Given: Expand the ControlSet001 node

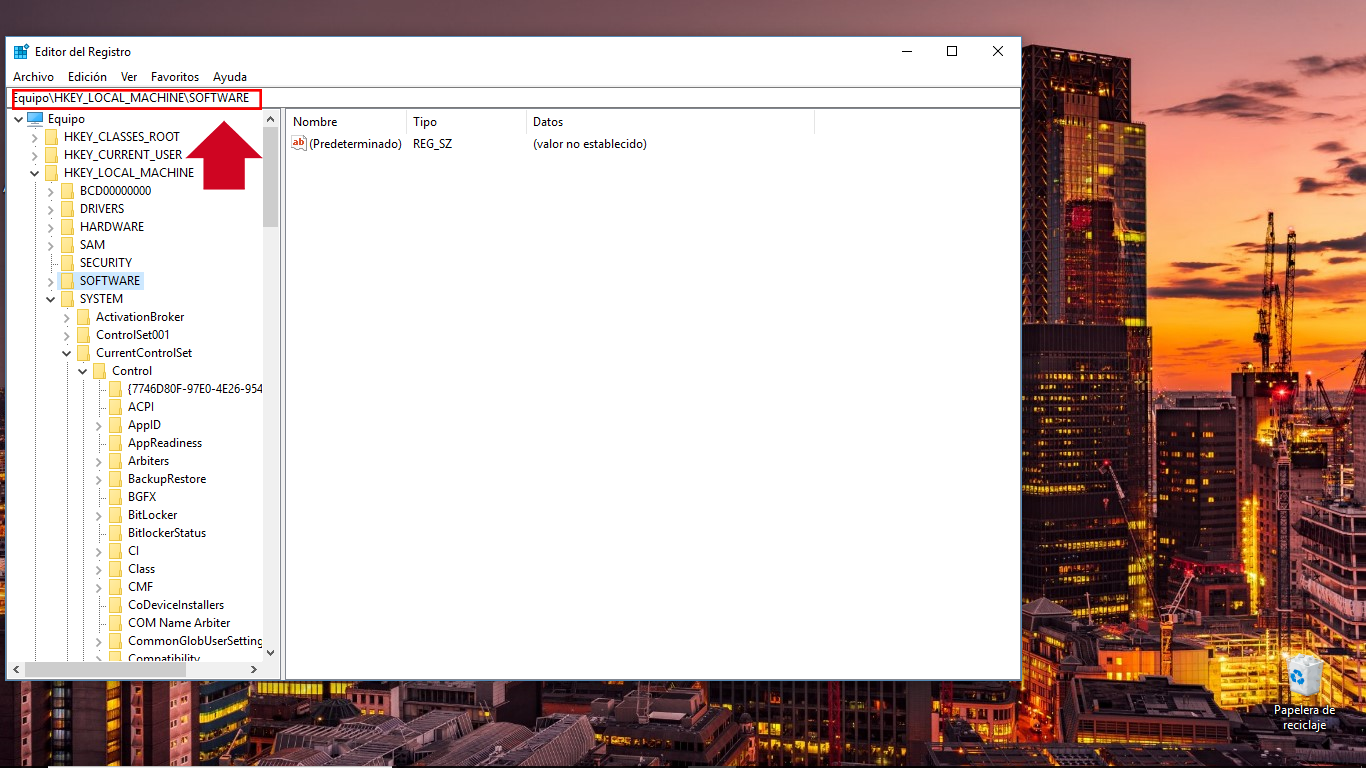Looking at the screenshot, I should 67,335.
